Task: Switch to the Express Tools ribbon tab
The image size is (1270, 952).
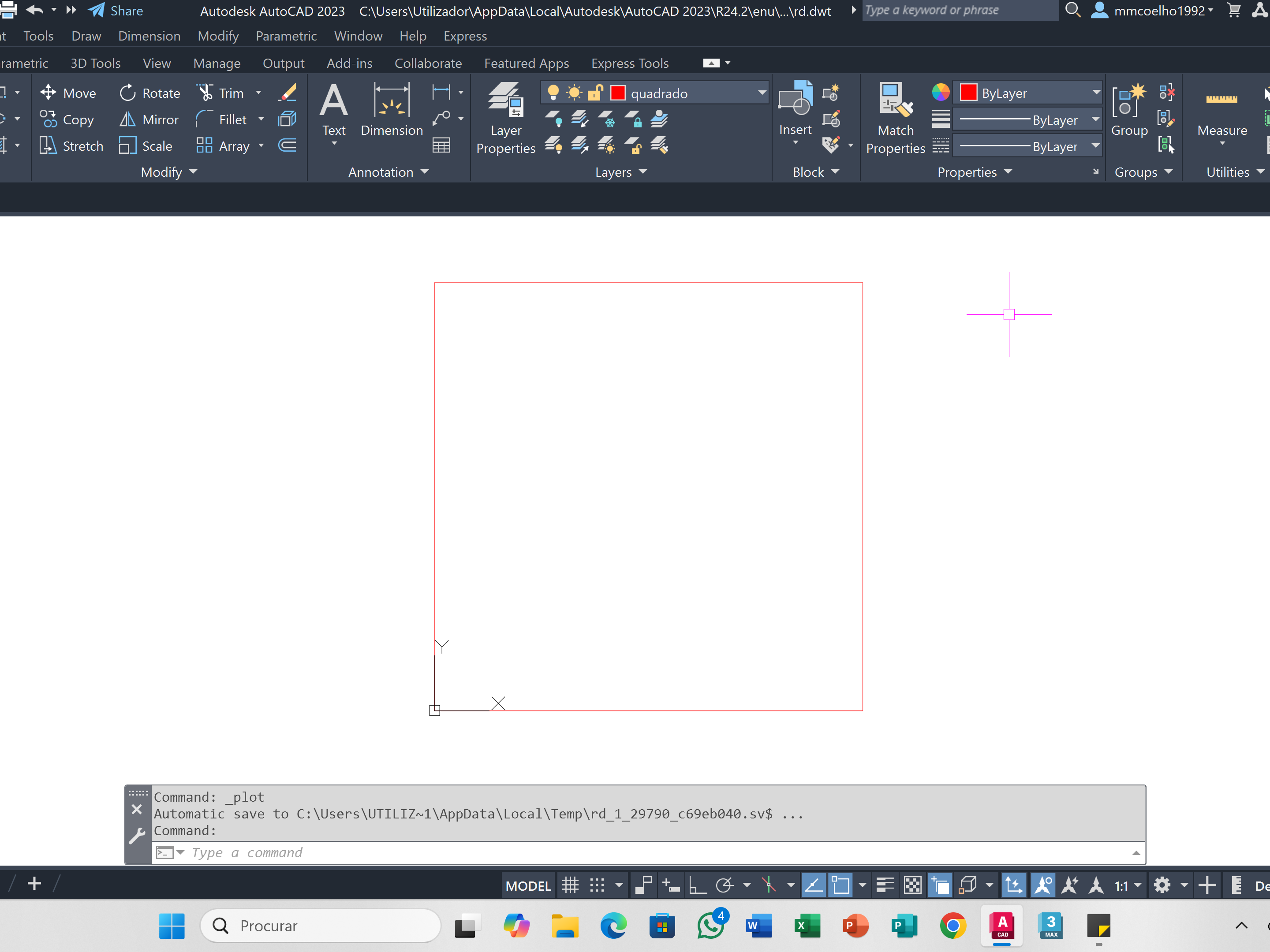Action: 630,63
